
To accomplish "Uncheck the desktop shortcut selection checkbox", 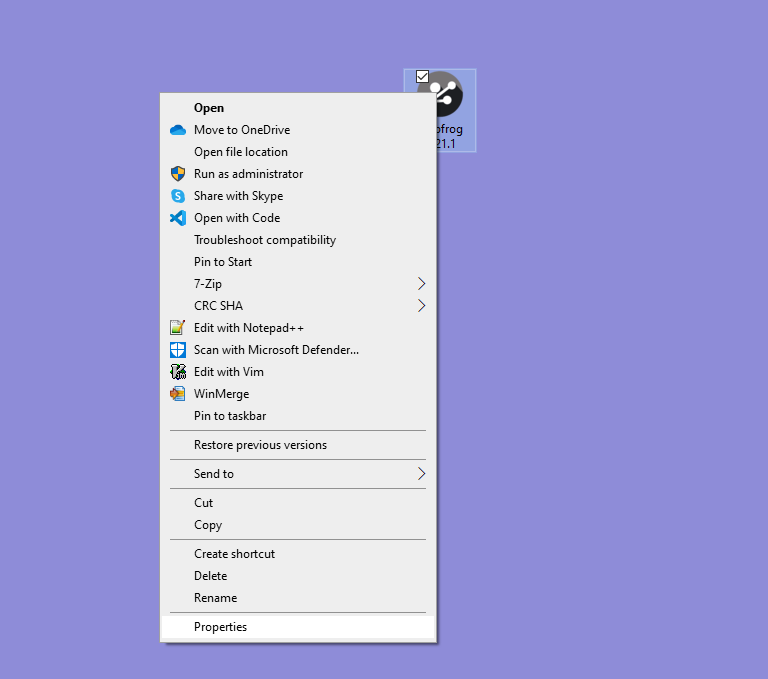I will click(x=422, y=77).
